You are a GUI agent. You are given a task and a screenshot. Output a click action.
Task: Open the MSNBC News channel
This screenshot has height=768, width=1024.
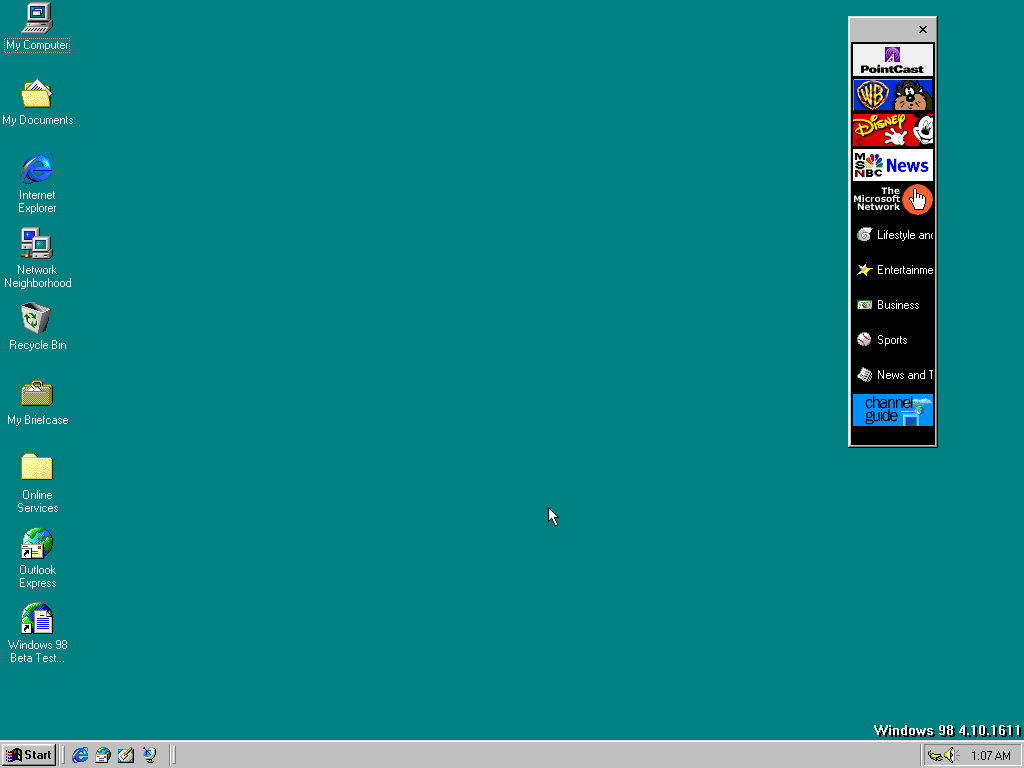point(893,165)
